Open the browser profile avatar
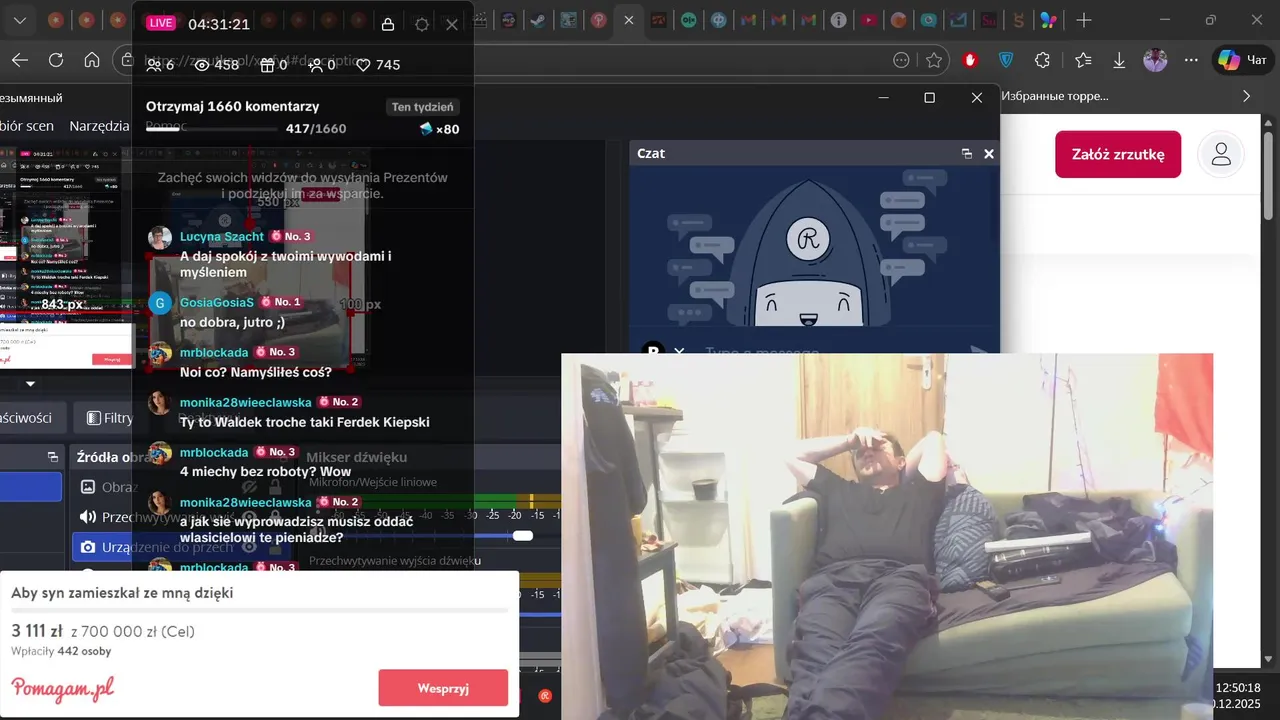Screen dimensions: 1280x720 [1155, 60]
